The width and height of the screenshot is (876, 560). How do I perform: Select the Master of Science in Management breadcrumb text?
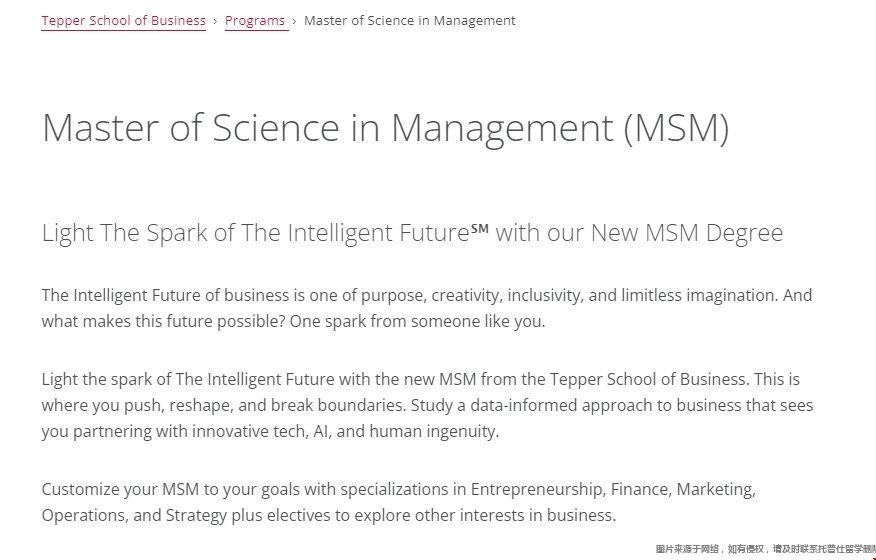(x=410, y=21)
